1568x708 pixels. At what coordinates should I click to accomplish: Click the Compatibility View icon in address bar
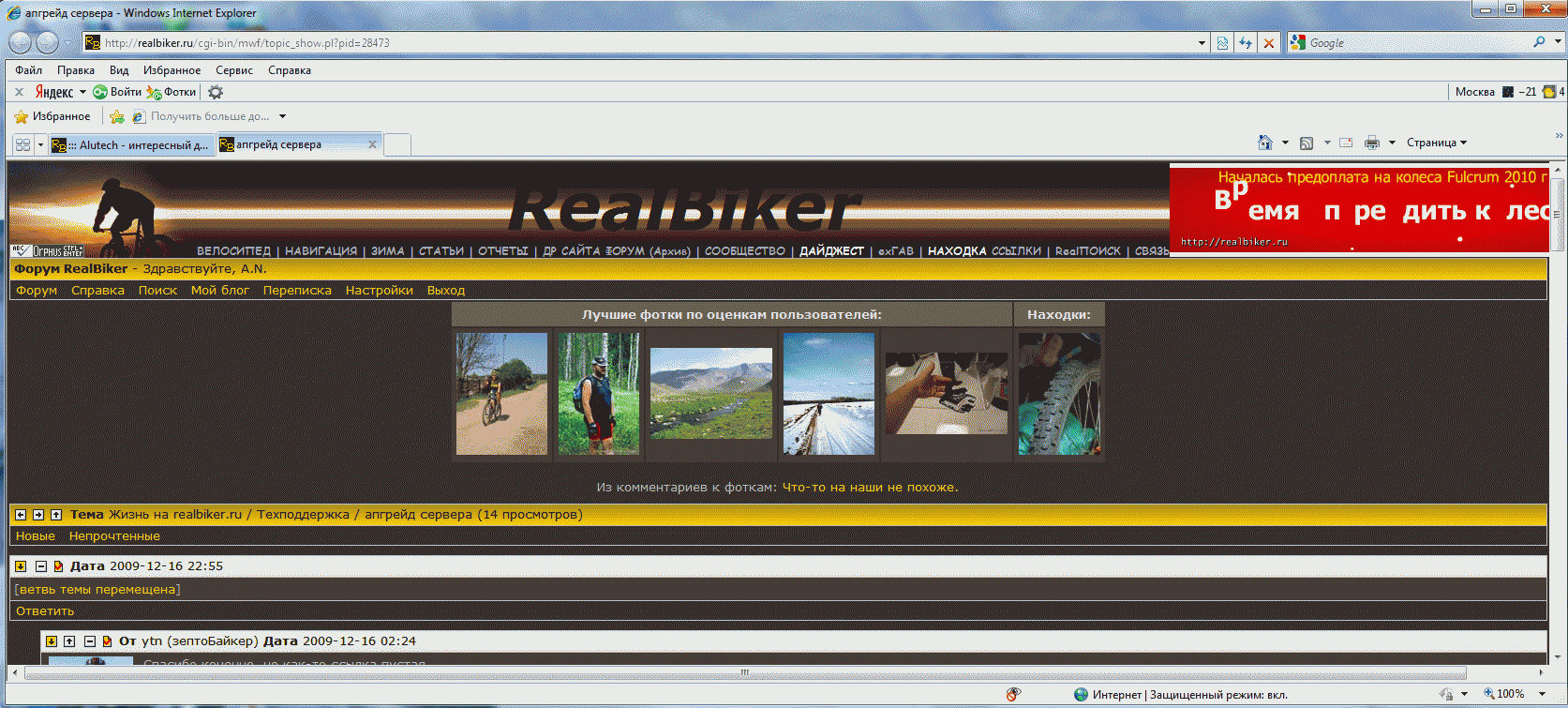[x=1222, y=43]
